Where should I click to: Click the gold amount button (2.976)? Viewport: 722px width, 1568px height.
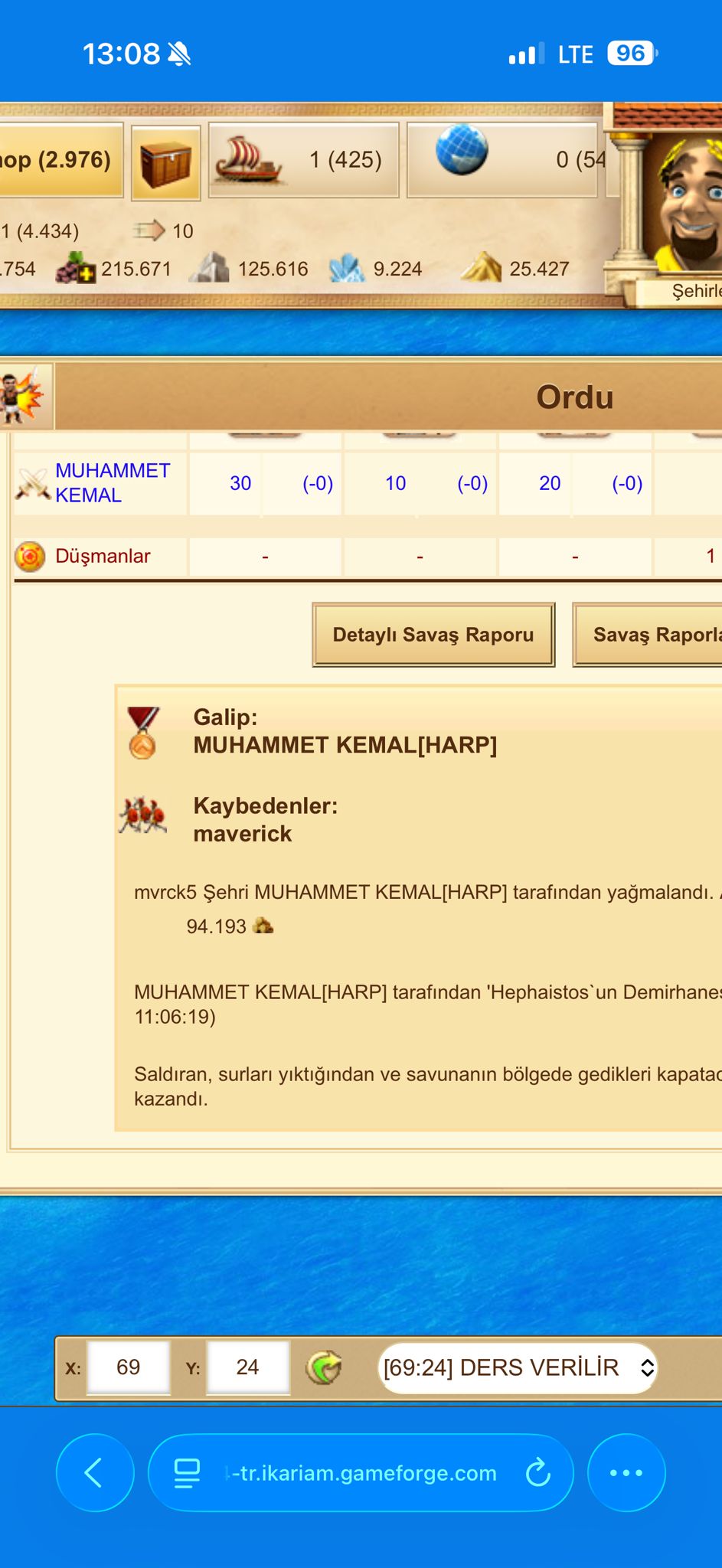pyautogui.click(x=60, y=160)
